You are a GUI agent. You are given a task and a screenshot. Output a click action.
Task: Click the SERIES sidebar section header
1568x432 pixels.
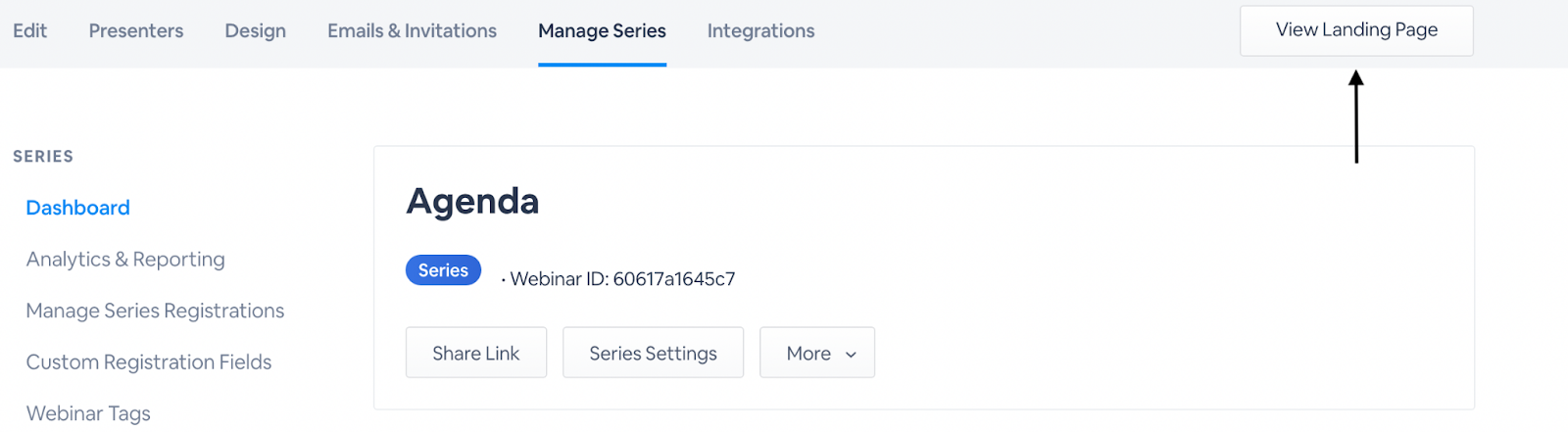(43, 156)
